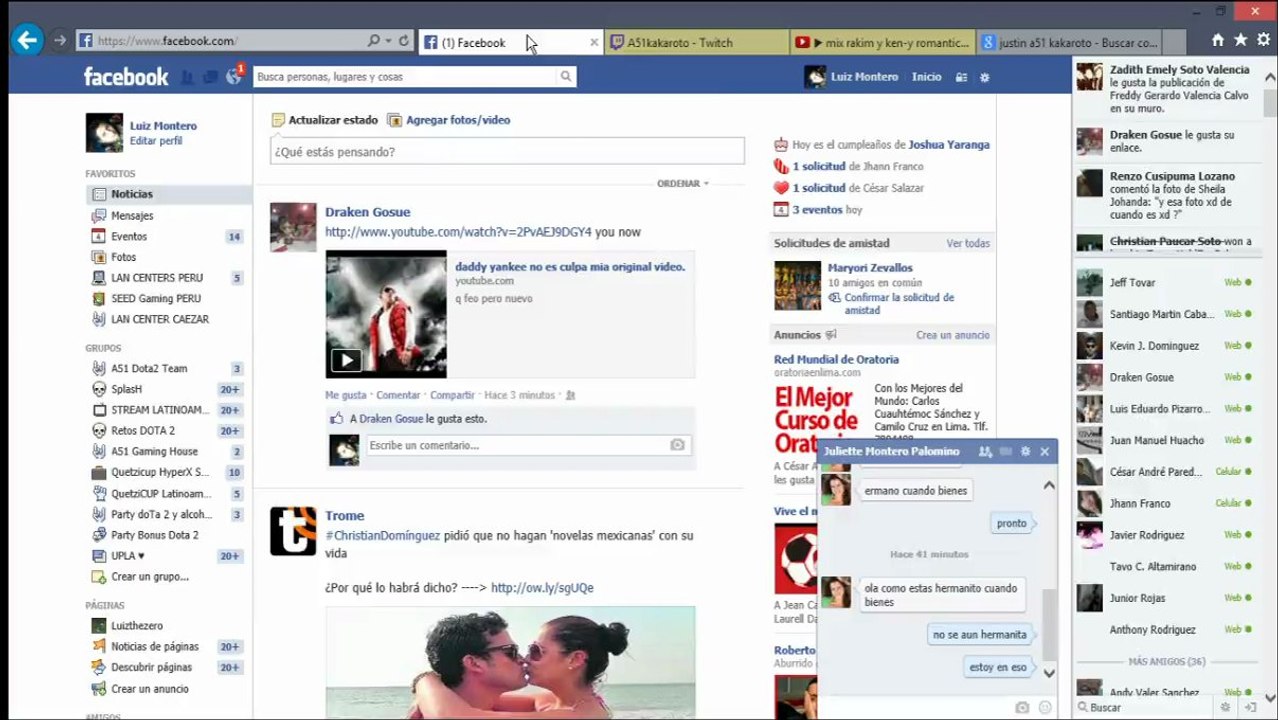
Task: Open the ORDENAR sort dropdown
Action: pos(682,183)
